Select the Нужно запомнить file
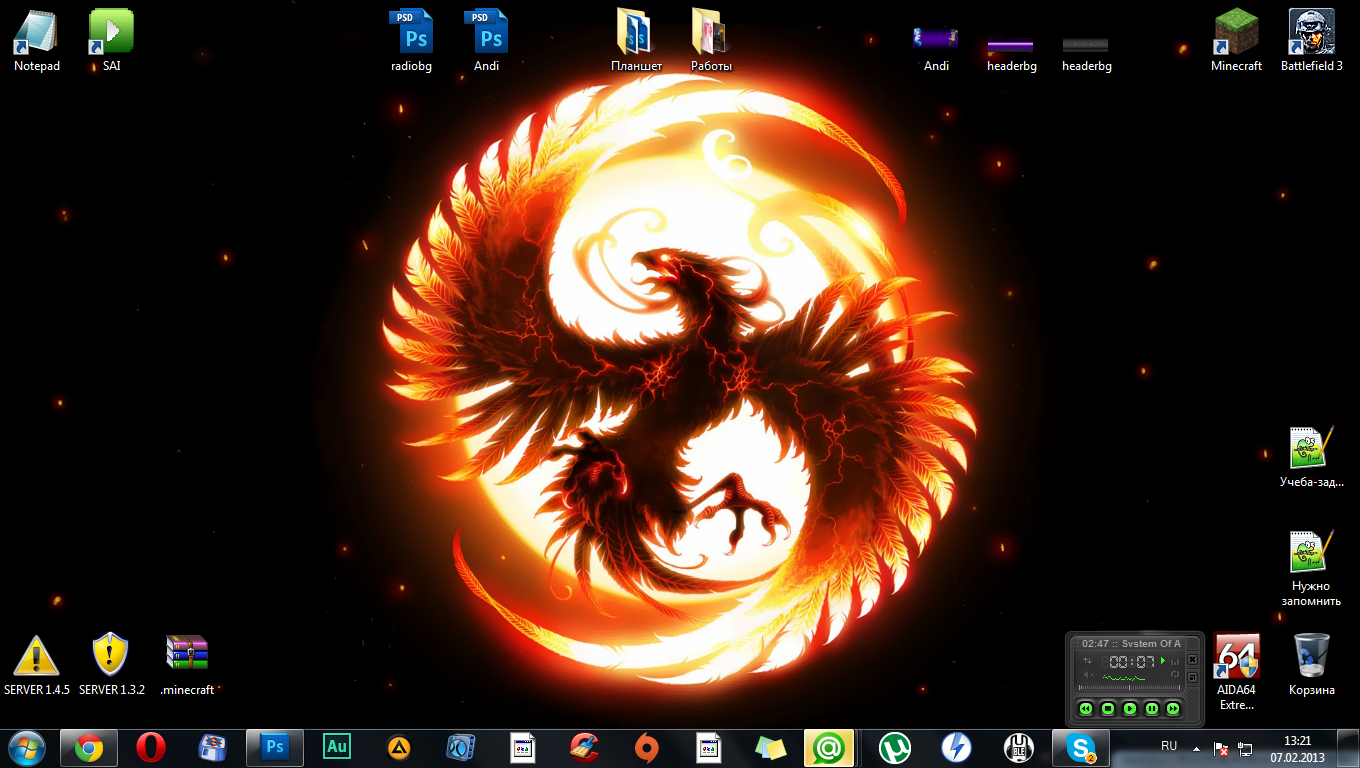Viewport: 1360px width, 768px height. click(1311, 568)
